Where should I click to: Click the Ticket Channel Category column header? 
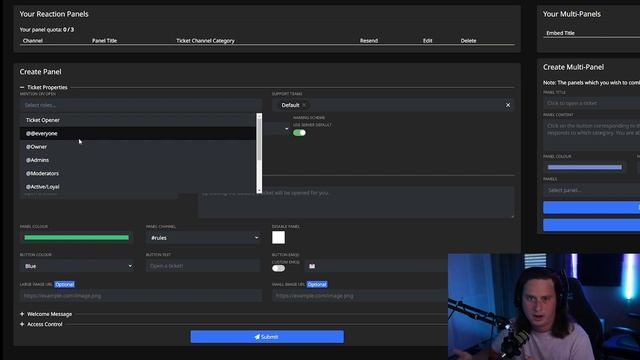pos(205,40)
